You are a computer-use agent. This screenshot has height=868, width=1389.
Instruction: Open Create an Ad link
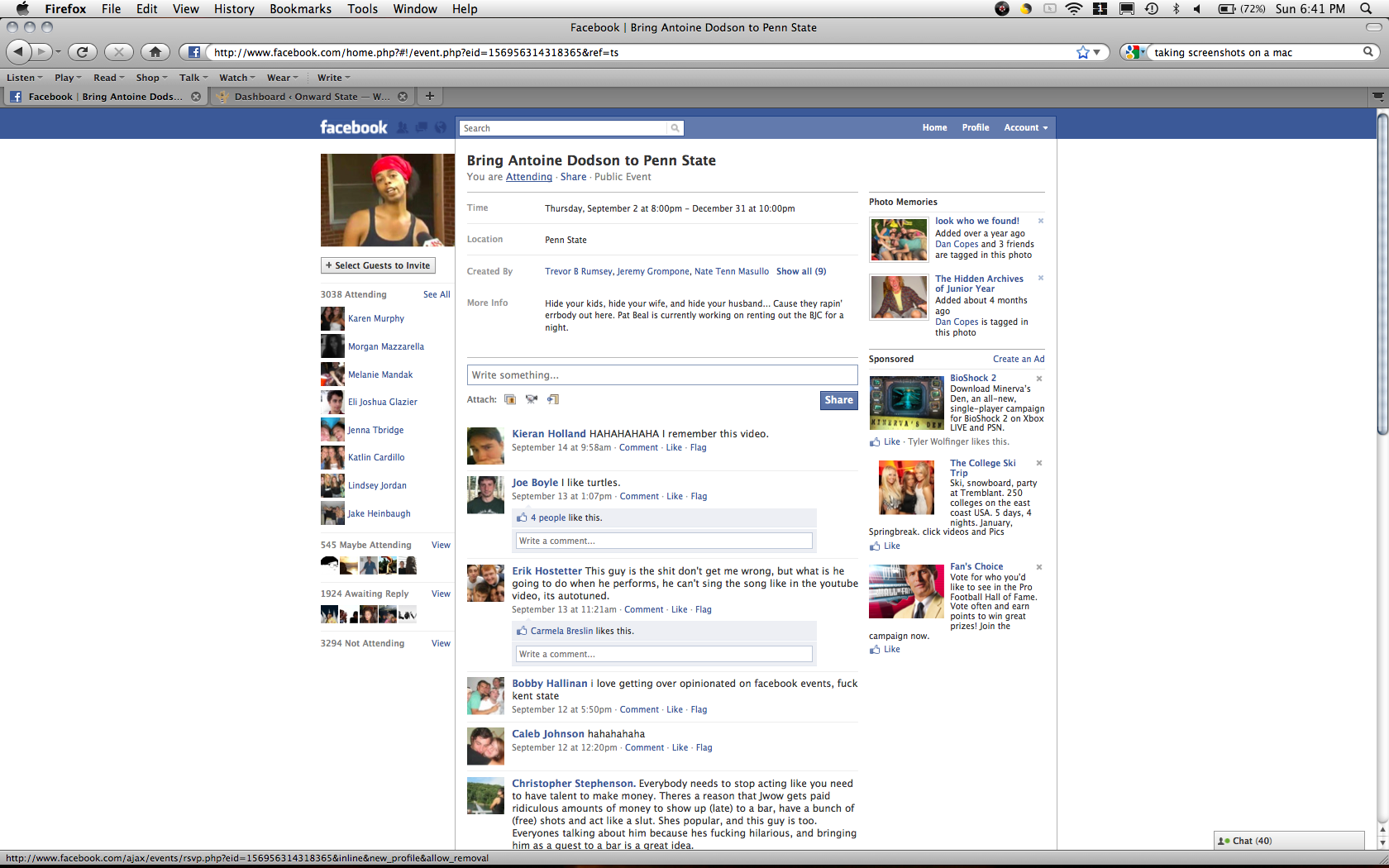pyautogui.click(x=1019, y=359)
